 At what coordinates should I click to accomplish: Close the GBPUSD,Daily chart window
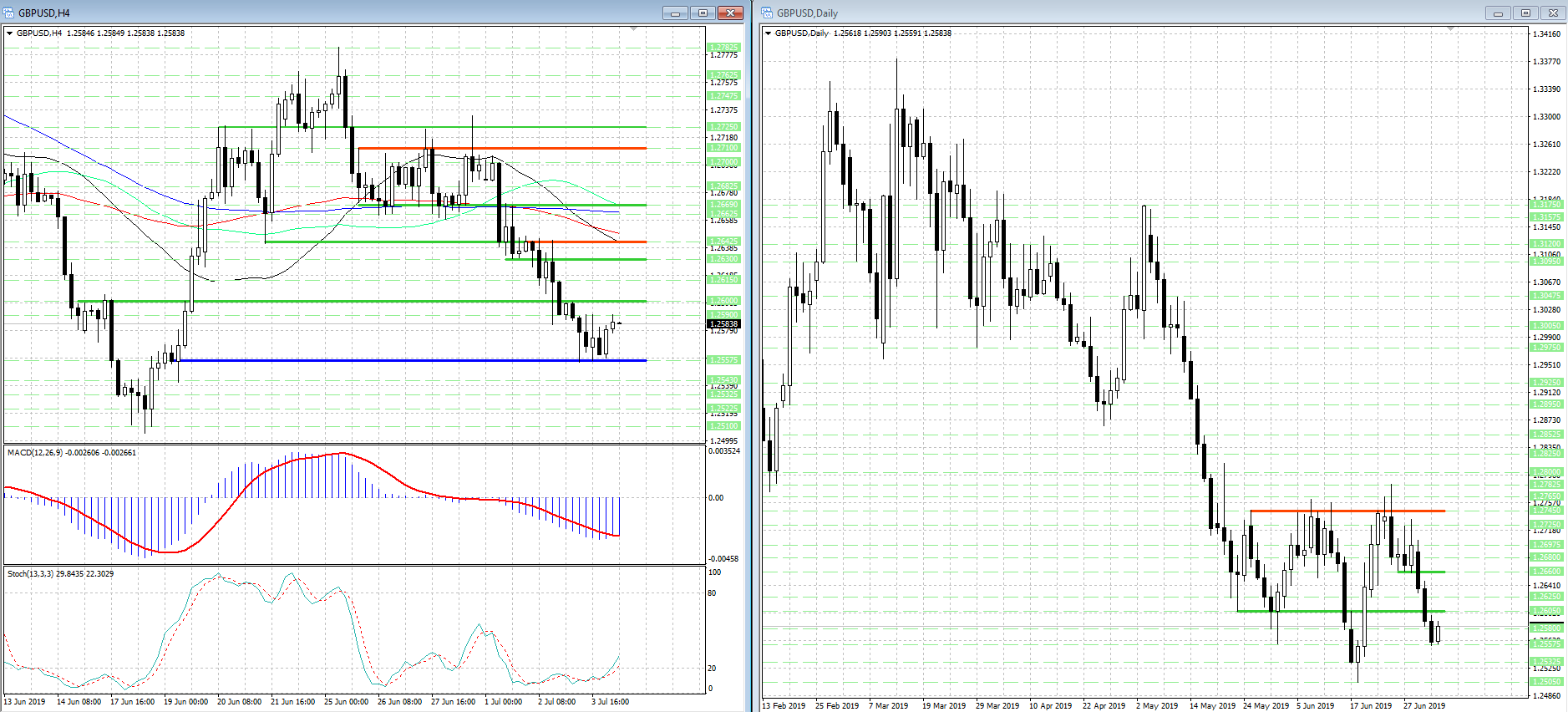click(1553, 13)
